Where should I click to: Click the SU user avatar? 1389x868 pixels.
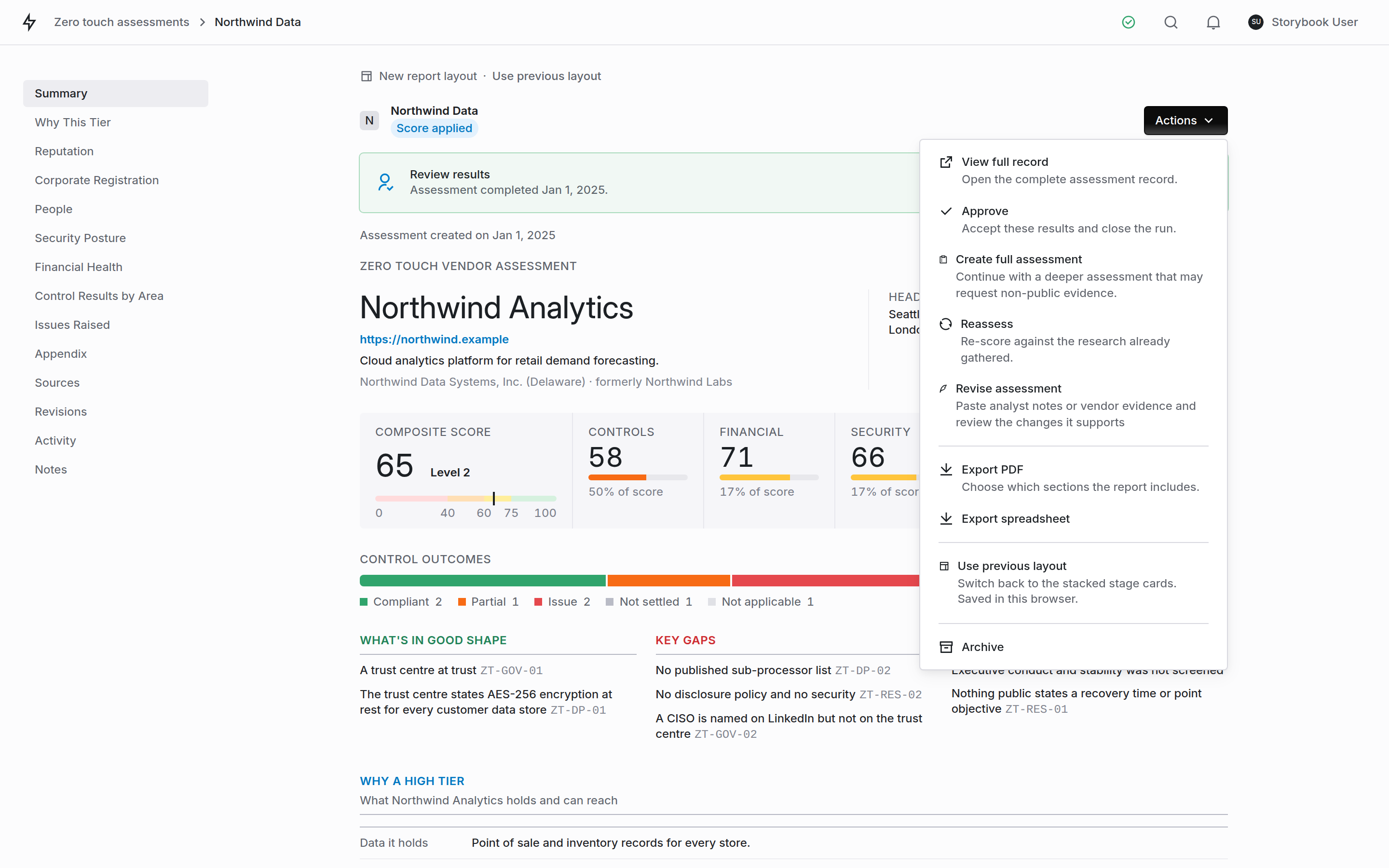pyautogui.click(x=1256, y=22)
